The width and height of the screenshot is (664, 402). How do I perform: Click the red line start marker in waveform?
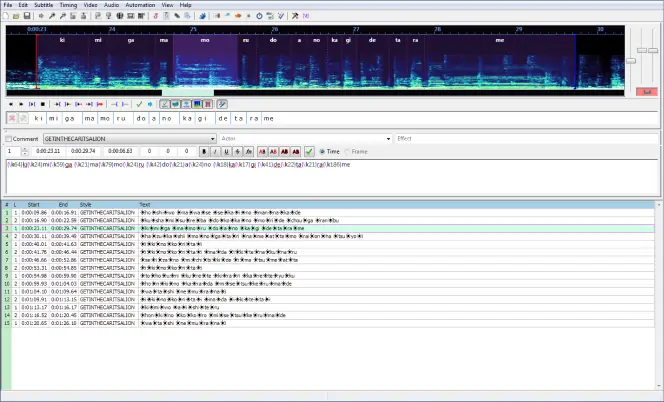click(x=37, y=62)
